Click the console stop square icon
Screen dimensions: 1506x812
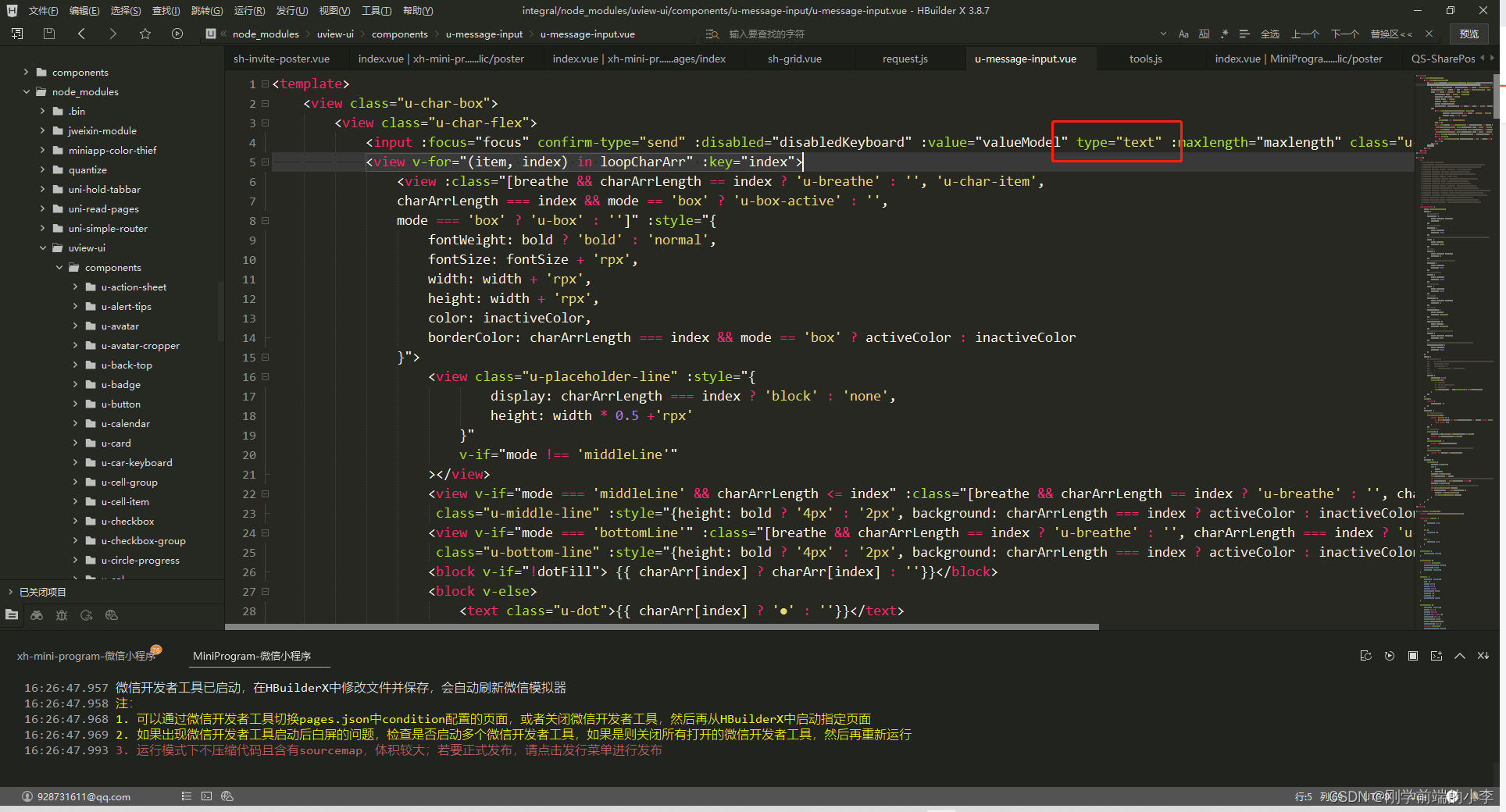click(x=1412, y=656)
